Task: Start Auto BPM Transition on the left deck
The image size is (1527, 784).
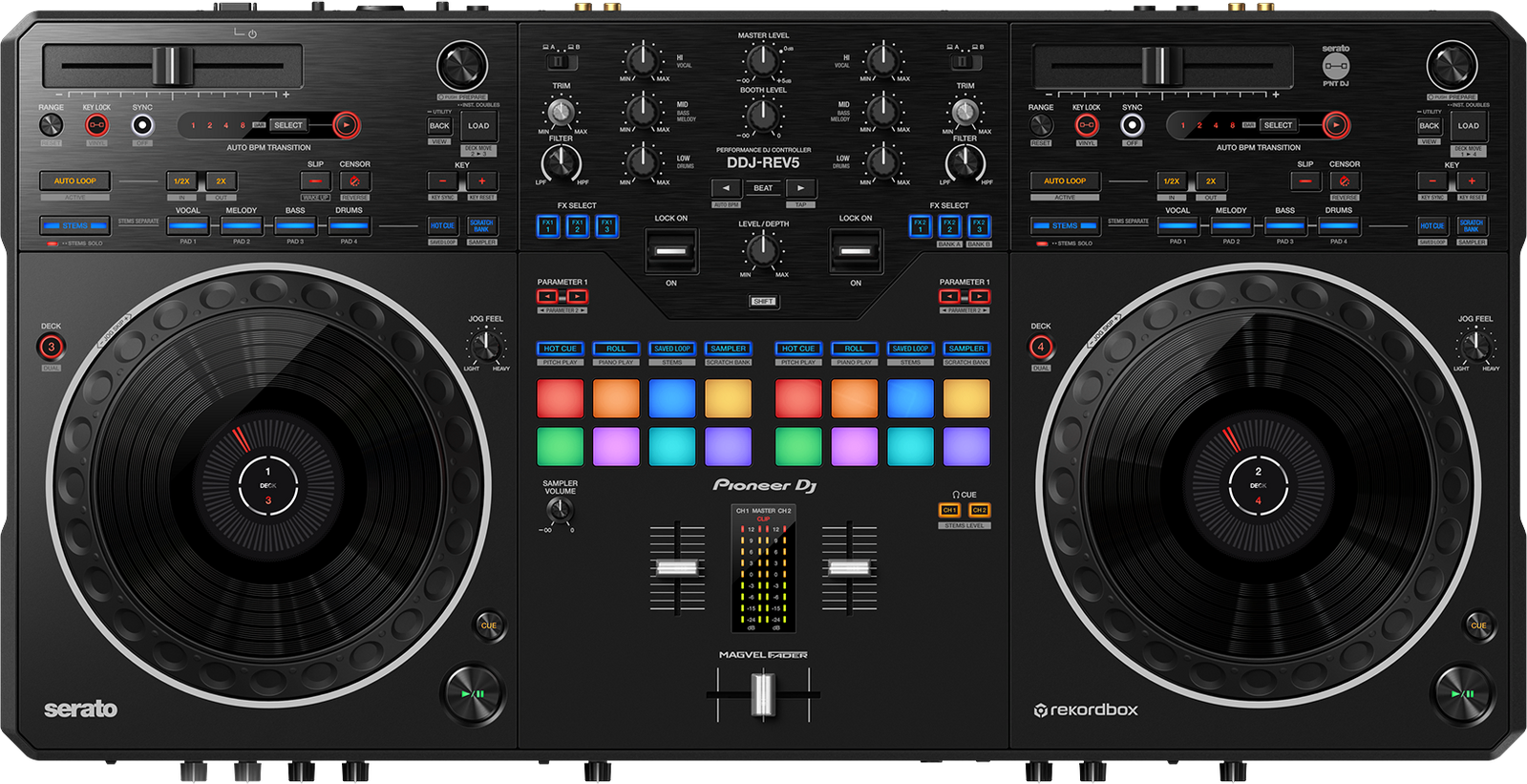Action: pyautogui.click(x=347, y=125)
